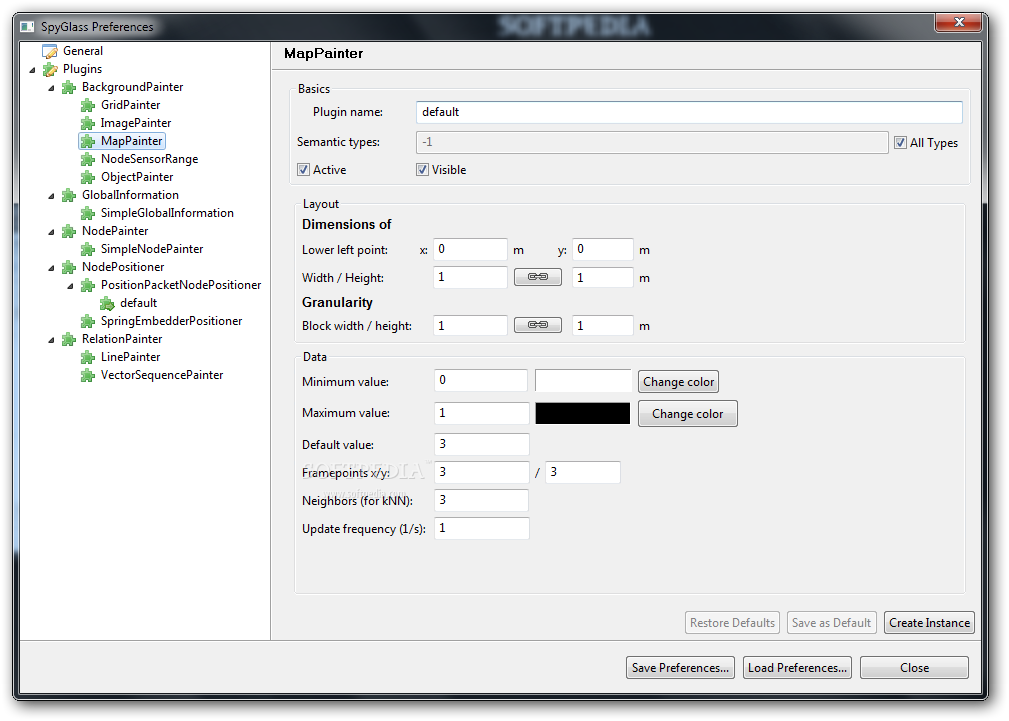The width and height of the screenshot is (1009, 721).
Task: Select ImagePainter in the tree
Action: (136, 123)
